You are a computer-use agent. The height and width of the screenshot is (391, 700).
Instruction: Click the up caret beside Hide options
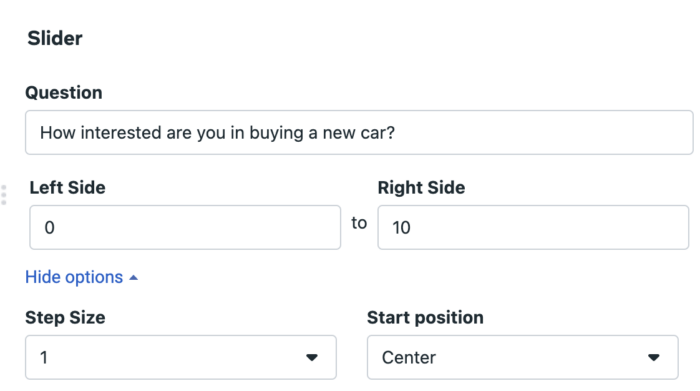[133, 278]
